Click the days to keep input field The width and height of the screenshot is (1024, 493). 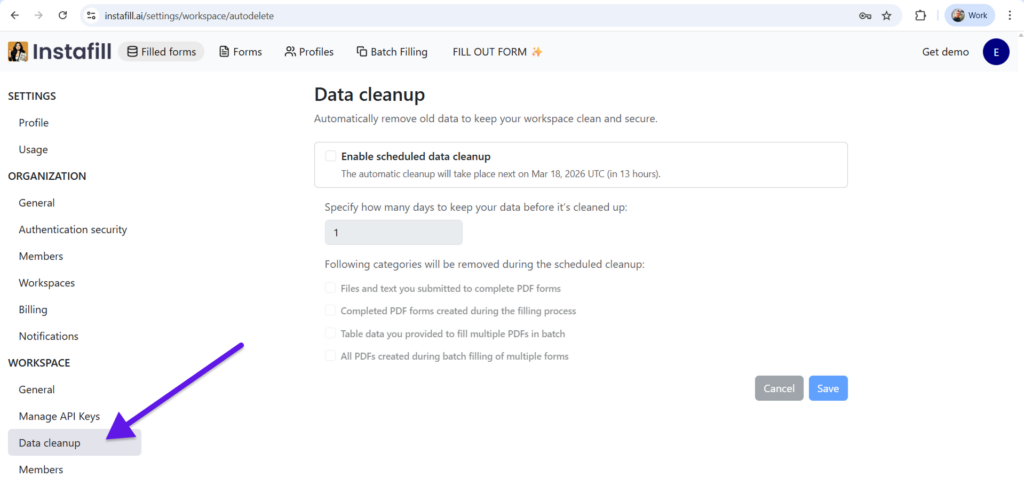pyautogui.click(x=393, y=233)
